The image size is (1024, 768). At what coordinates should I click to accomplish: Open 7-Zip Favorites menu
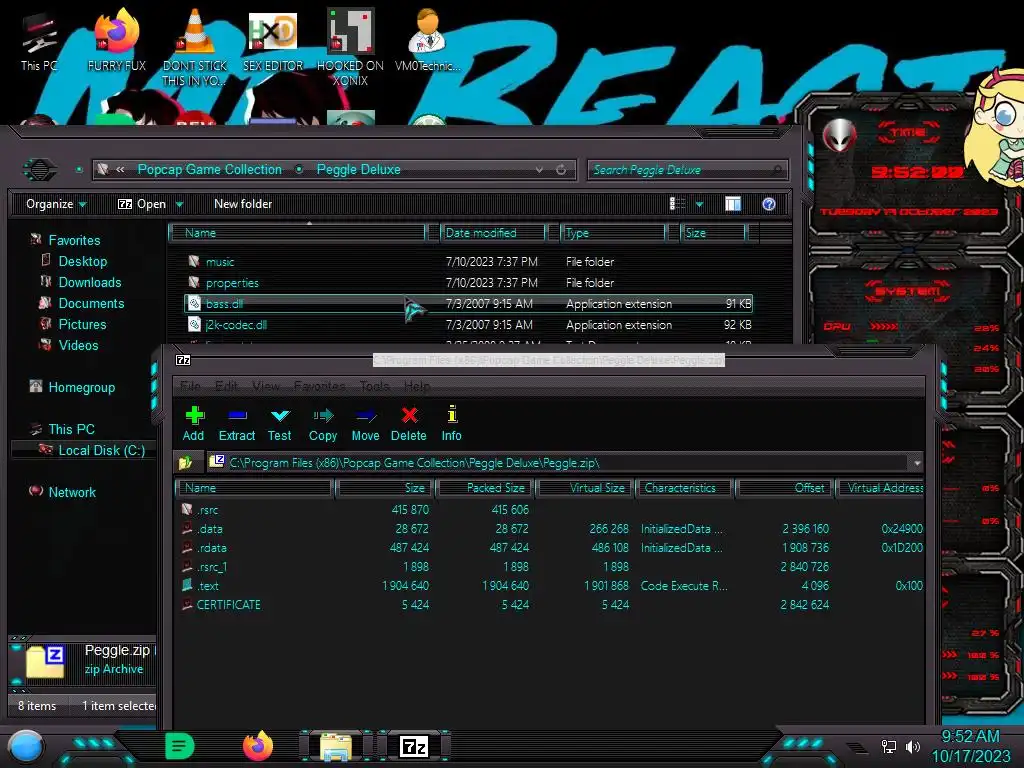(x=319, y=386)
